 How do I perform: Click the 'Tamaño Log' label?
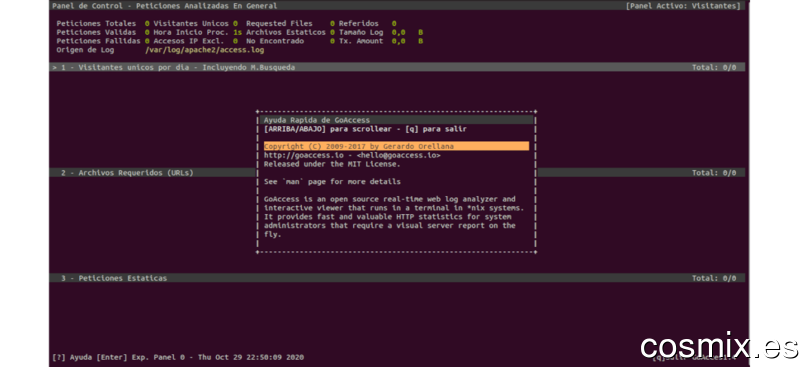click(361, 32)
